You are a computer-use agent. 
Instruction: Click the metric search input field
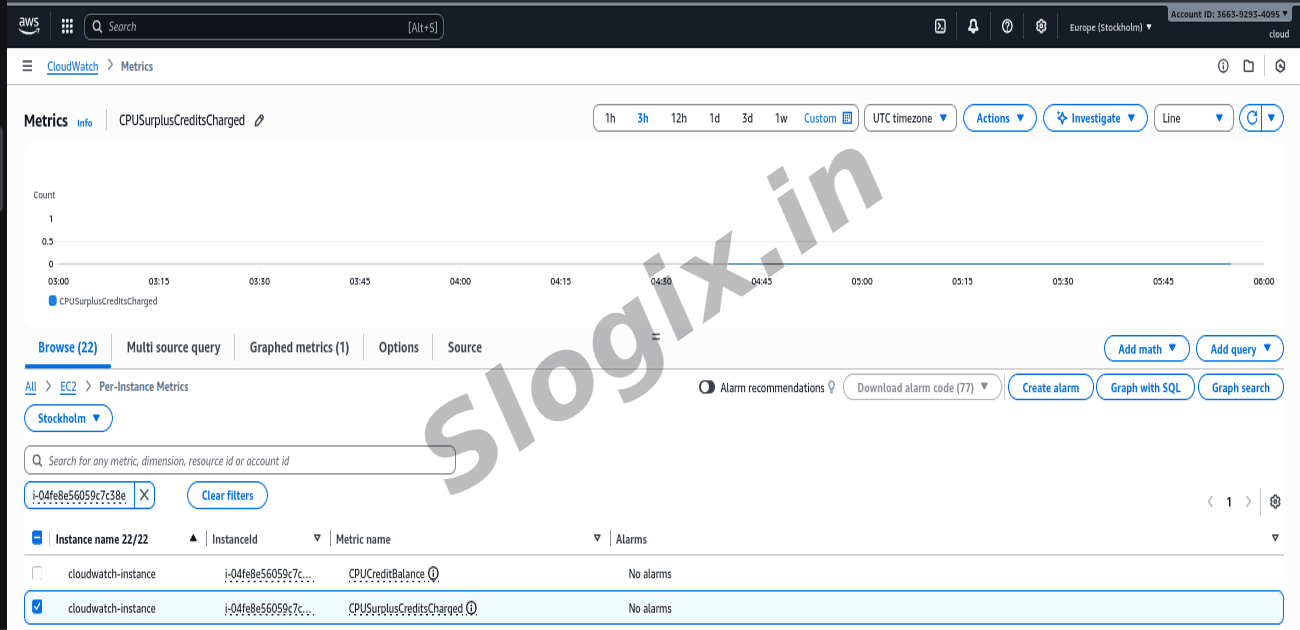[240, 461]
